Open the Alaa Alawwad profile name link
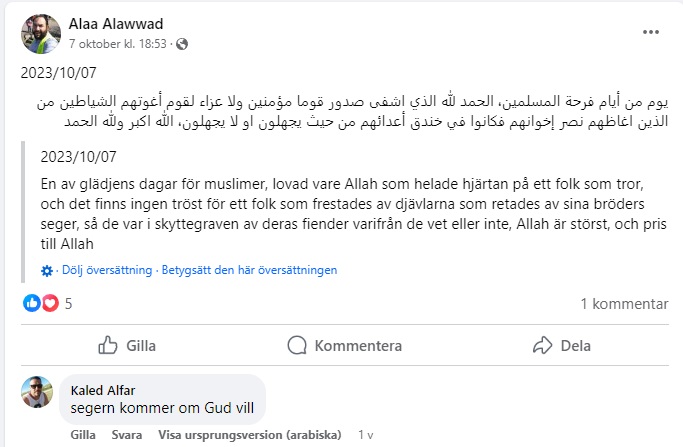The width and height of the screenshot is (683, 447). pos(114,24)
